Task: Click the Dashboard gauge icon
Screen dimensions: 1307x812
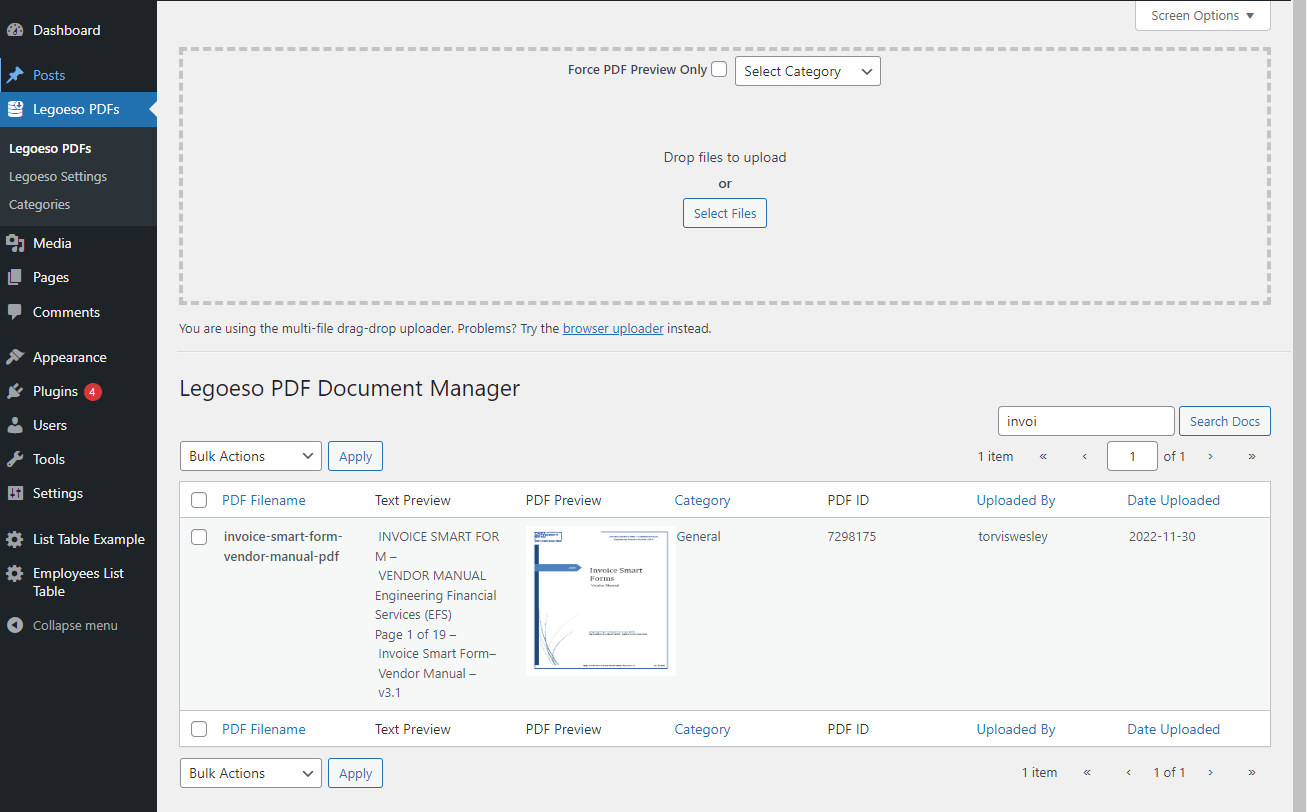Action: [x=15, y=30]
